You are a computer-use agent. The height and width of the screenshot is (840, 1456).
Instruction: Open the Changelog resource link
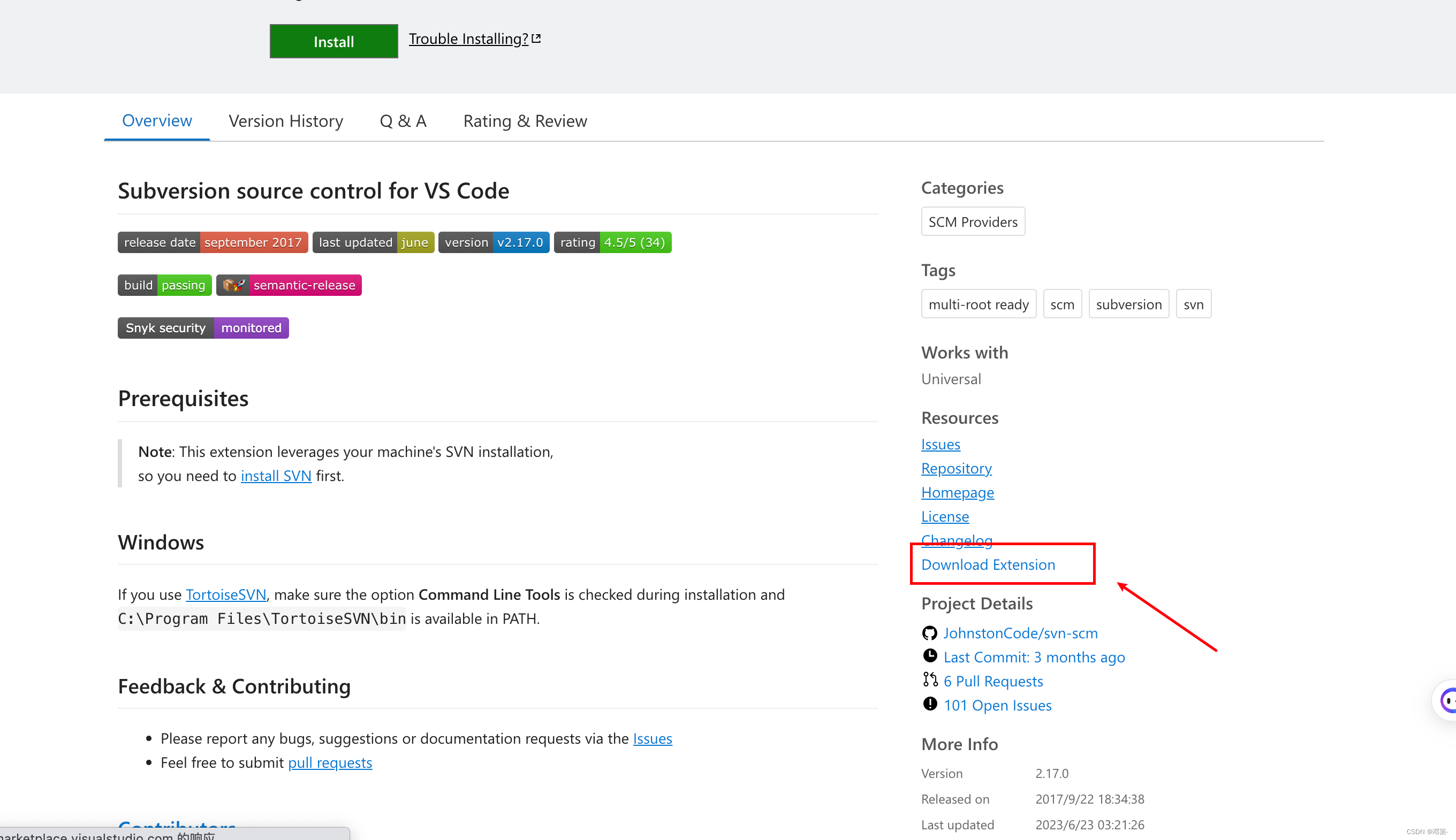point(956,540)
